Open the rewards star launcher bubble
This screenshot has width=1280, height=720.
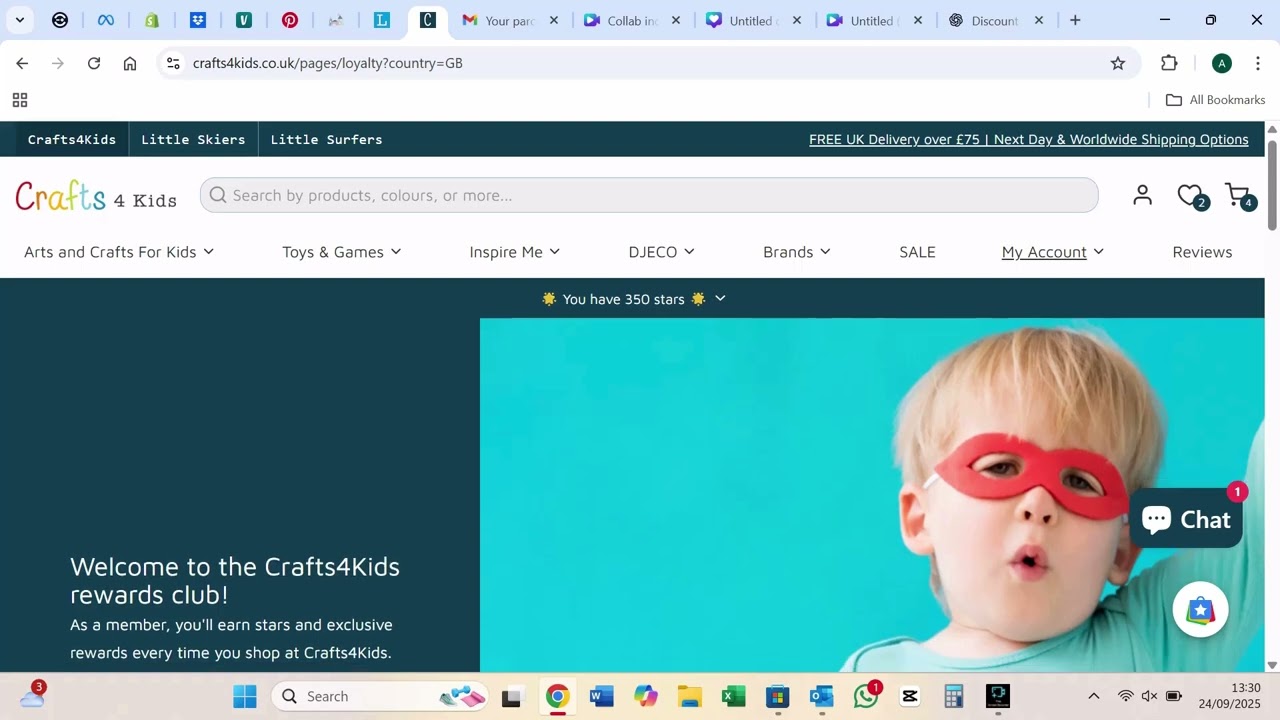(1200, 610)
